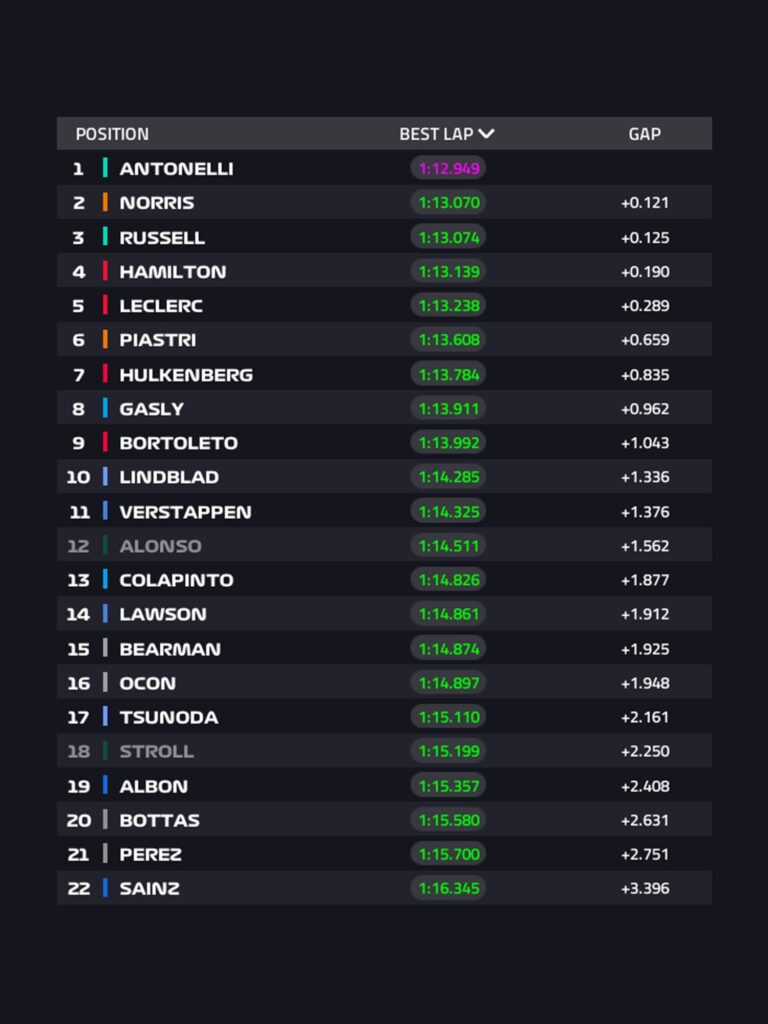Click Perez's +2.751 gap value

click(x=645, y=854)
